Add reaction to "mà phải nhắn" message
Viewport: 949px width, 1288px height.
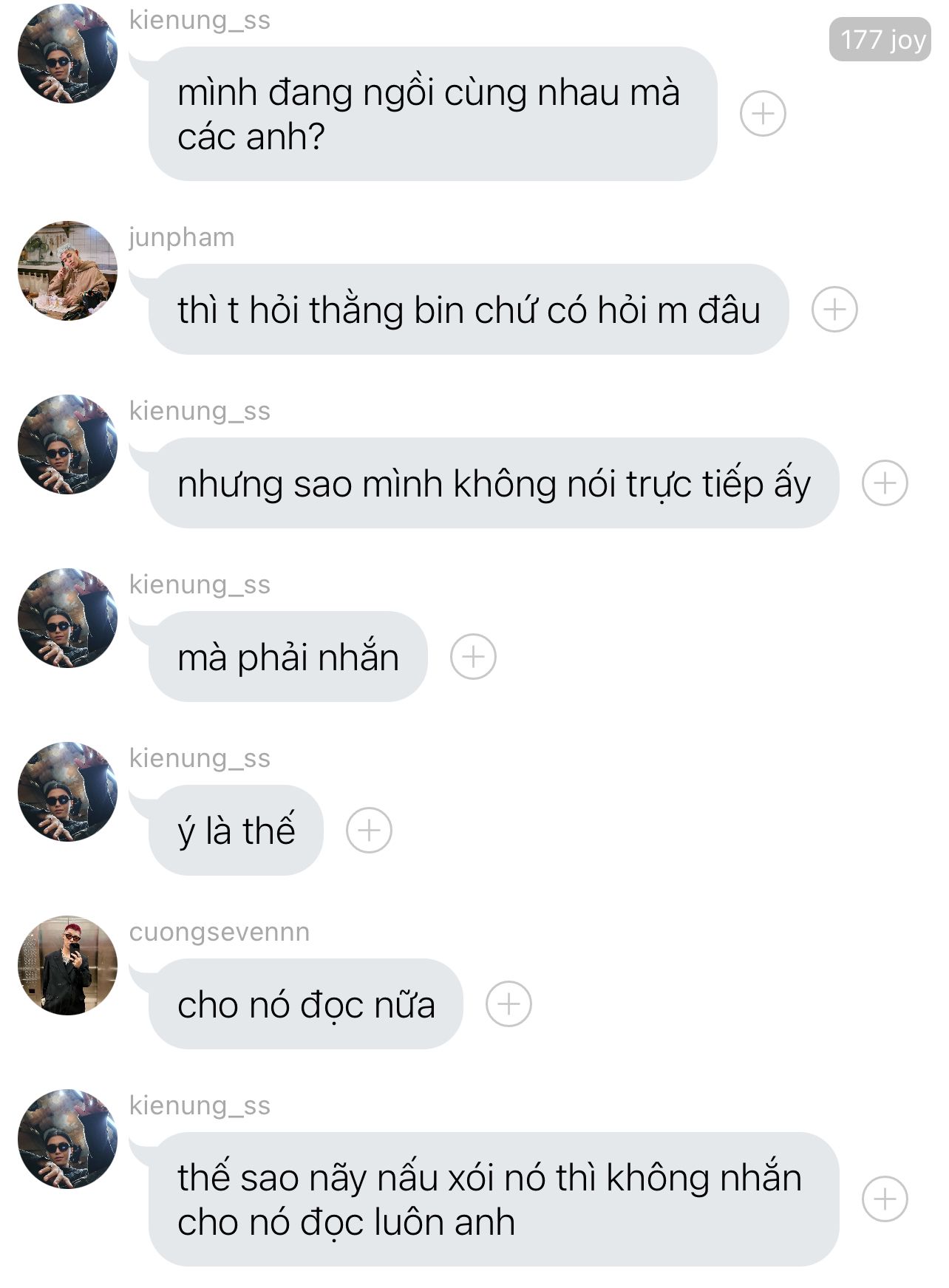click(x=473, y=656)
